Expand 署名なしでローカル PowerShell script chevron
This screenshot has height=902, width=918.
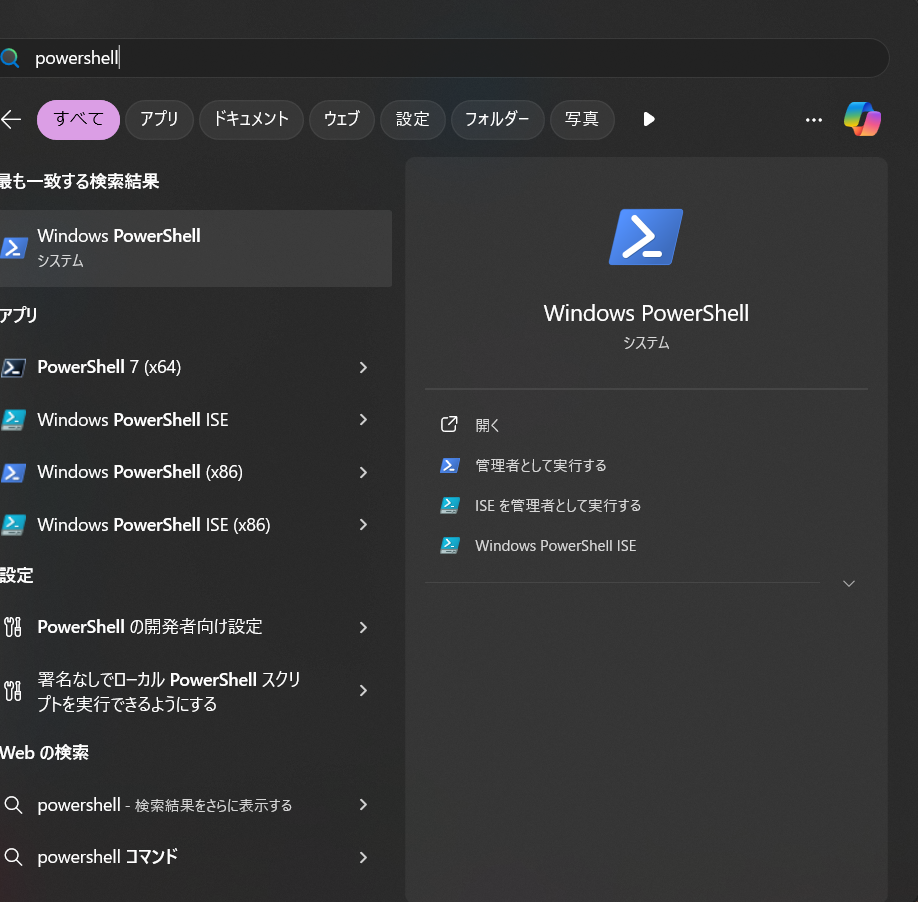(363, 691)
